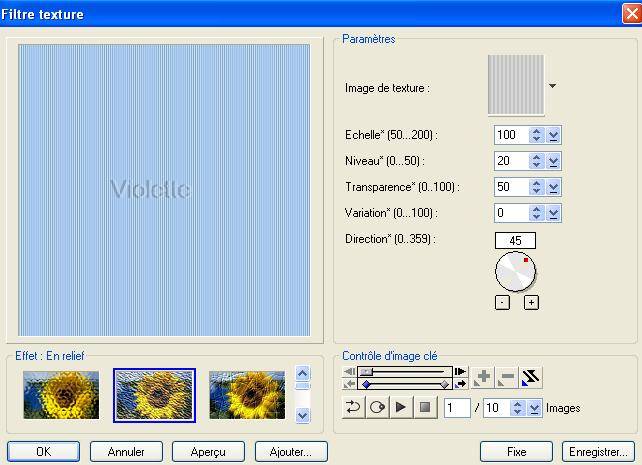
Task: Click the Niveau spinner arrows
Action: pos(537,161)
